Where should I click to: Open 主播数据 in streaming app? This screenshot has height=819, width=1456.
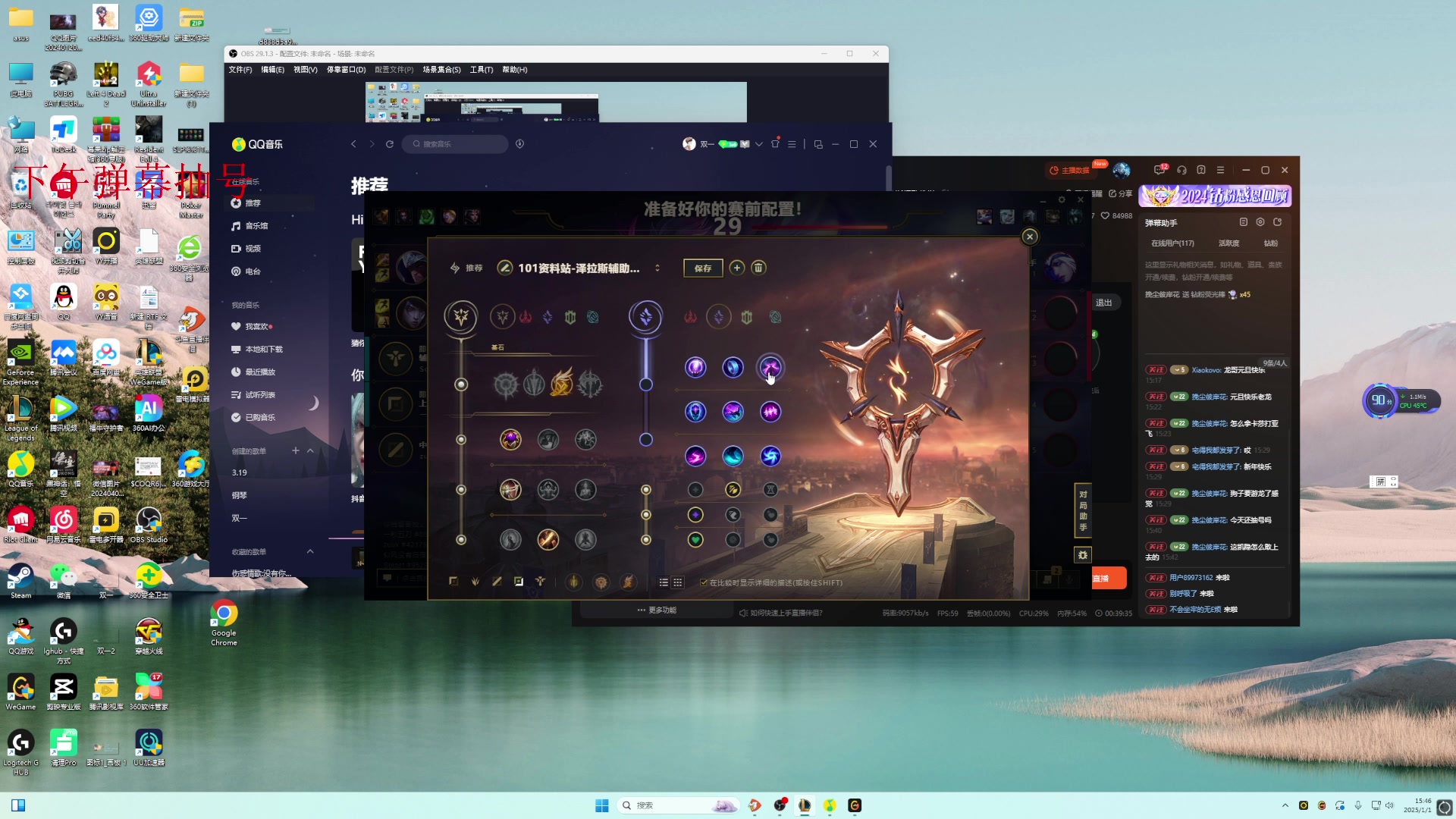pos(1069,171)
